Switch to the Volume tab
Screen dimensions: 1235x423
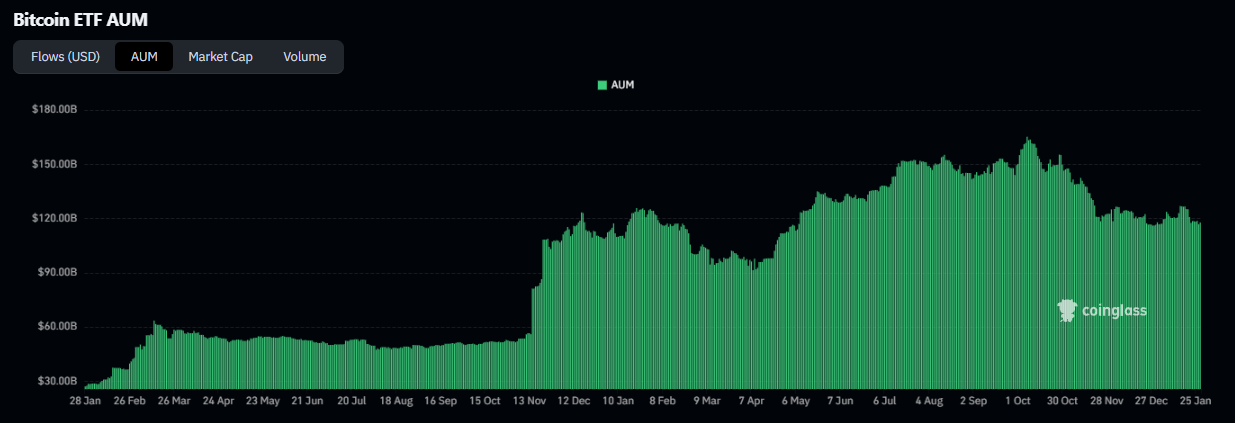pos(304,57)
